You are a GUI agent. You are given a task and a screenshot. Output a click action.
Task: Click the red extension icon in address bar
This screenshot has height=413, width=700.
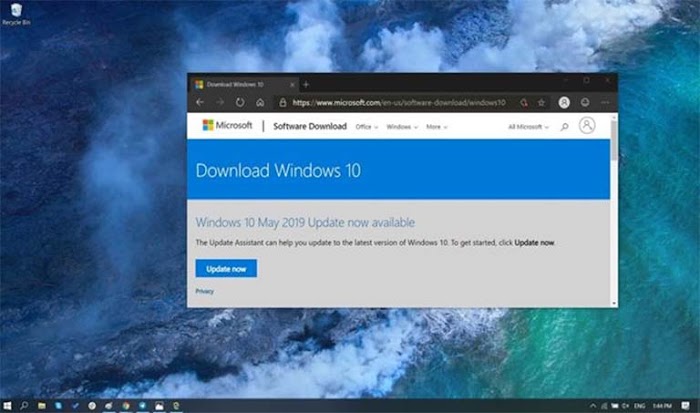(x=524, y=103)
